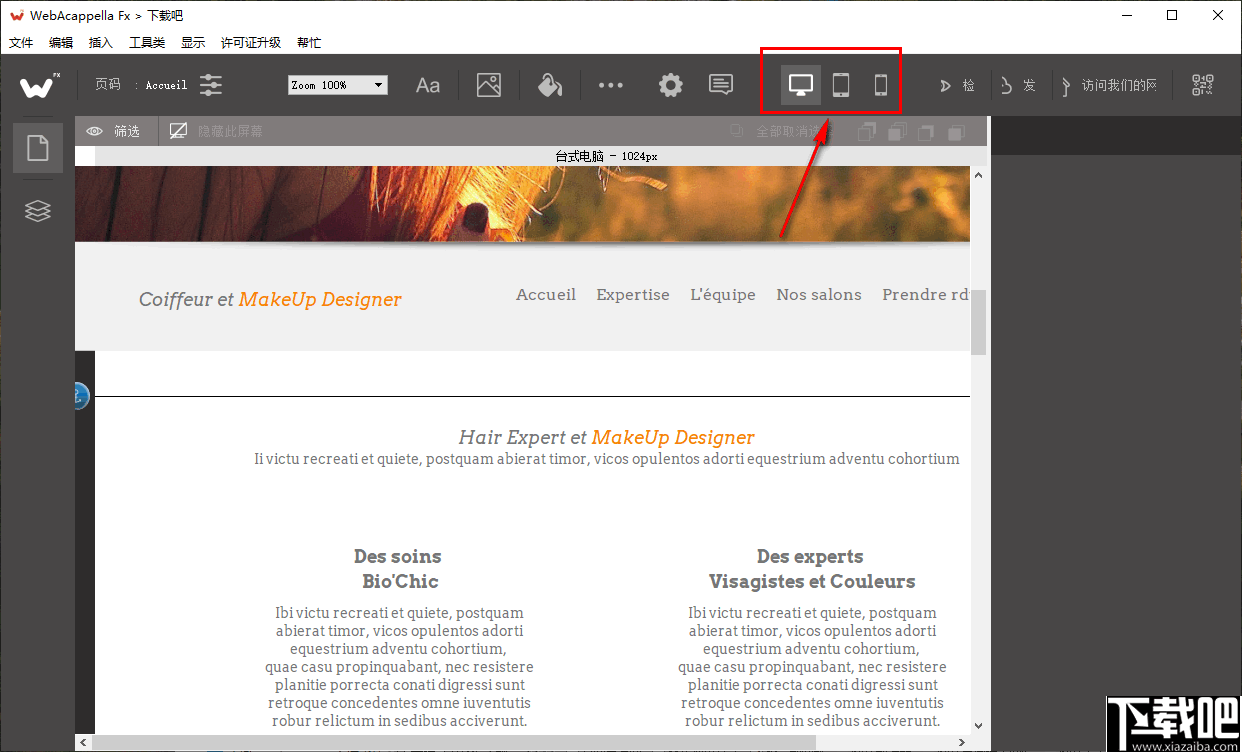Image resolution: width=1242 pixels, height=752 pixels.
Task: Click Accueil navigation link in page
Action: click(546, 294)
